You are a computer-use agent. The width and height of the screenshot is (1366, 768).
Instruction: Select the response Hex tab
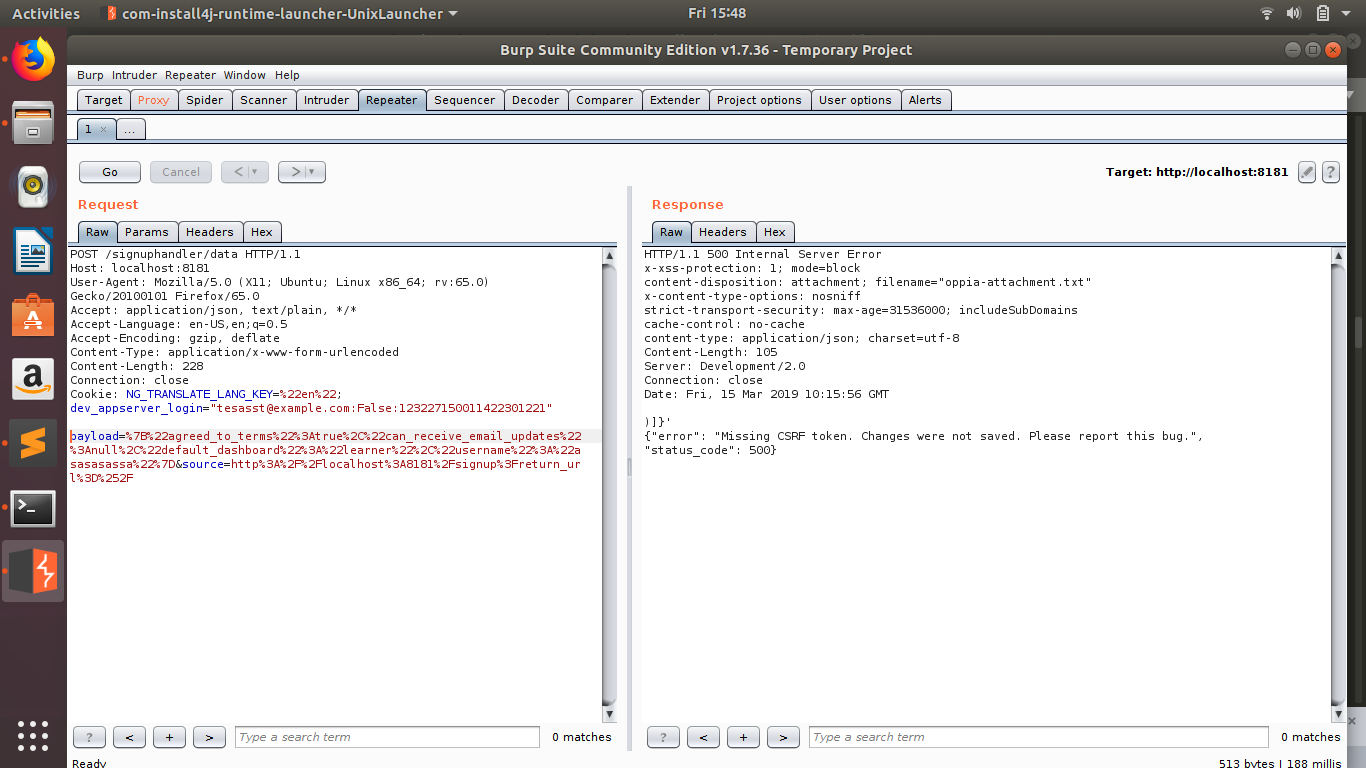[x=775, y=232]
